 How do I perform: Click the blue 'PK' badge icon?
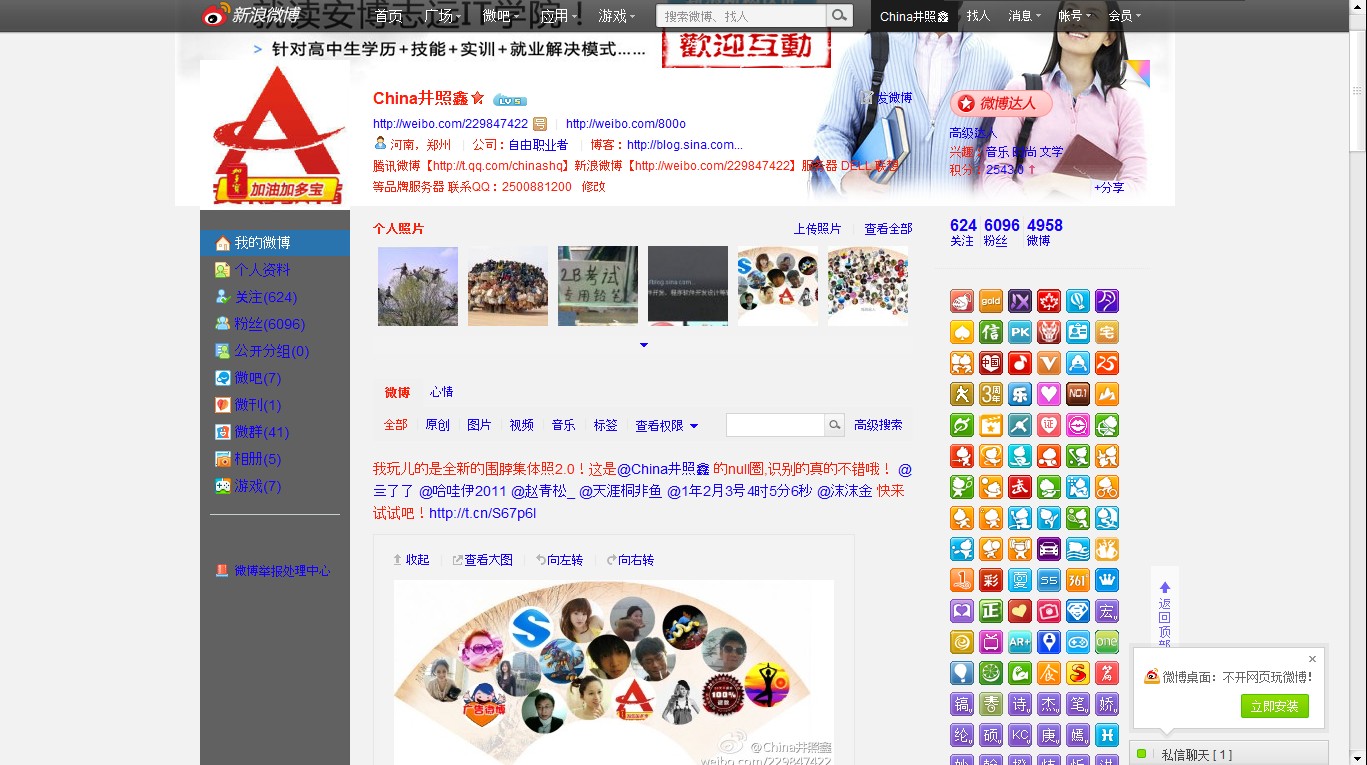pos(1020,332)
